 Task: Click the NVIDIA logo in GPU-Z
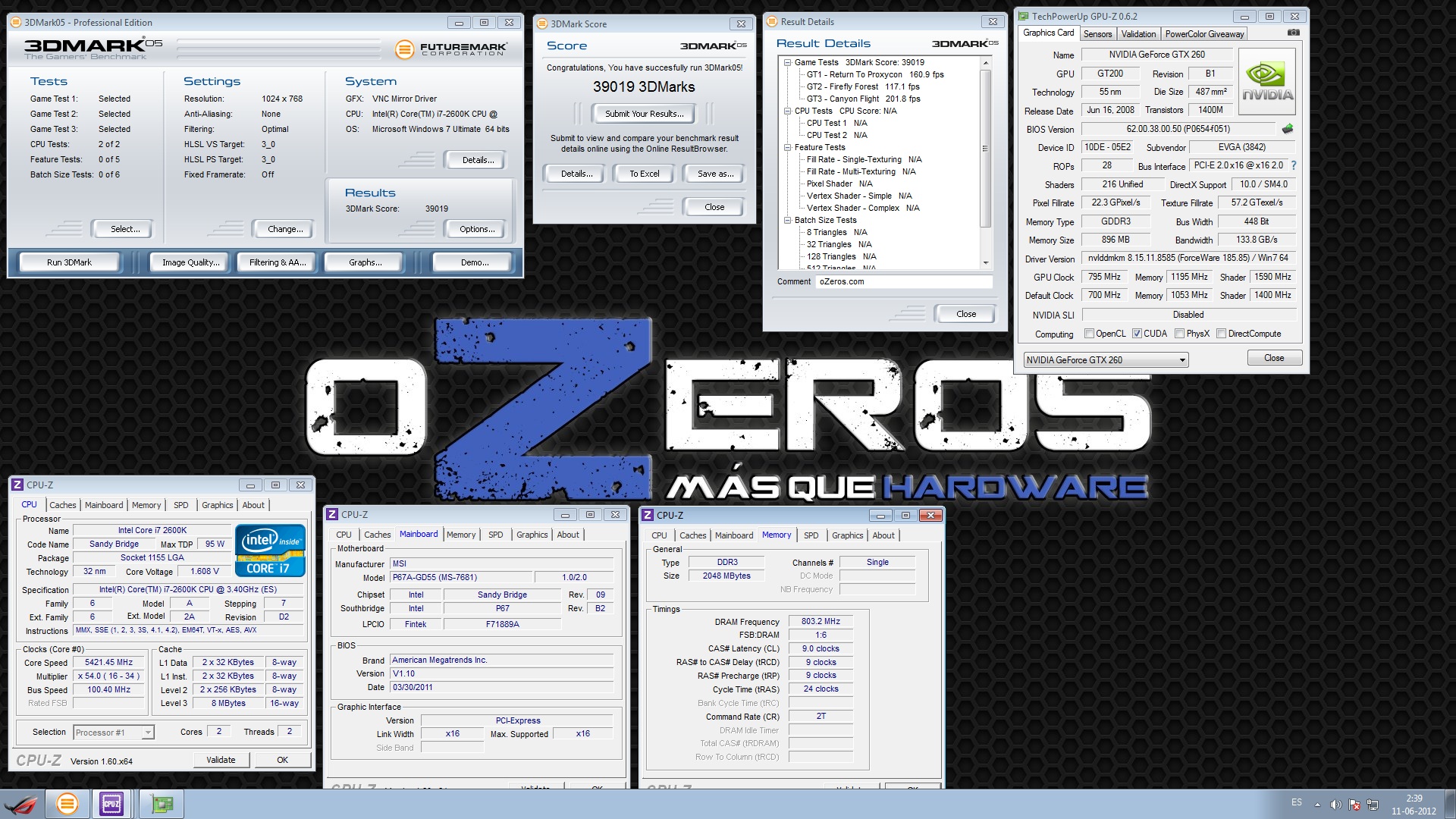[1267, 82]
